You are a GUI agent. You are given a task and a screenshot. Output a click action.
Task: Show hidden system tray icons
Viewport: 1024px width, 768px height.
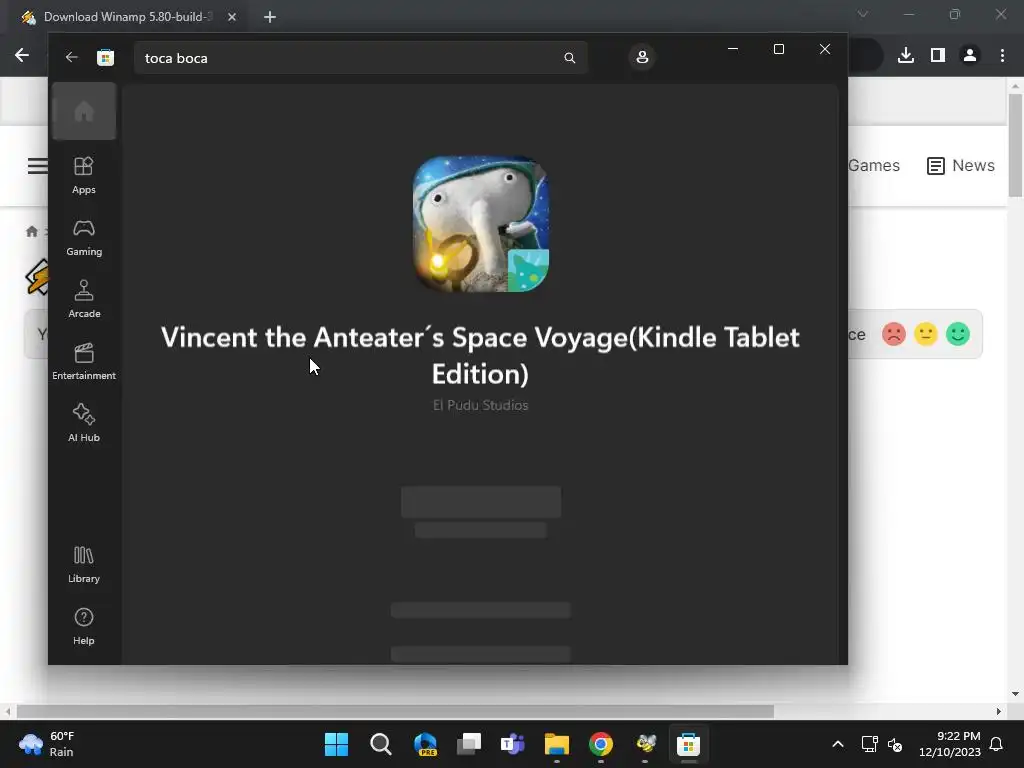coord(838,744)
